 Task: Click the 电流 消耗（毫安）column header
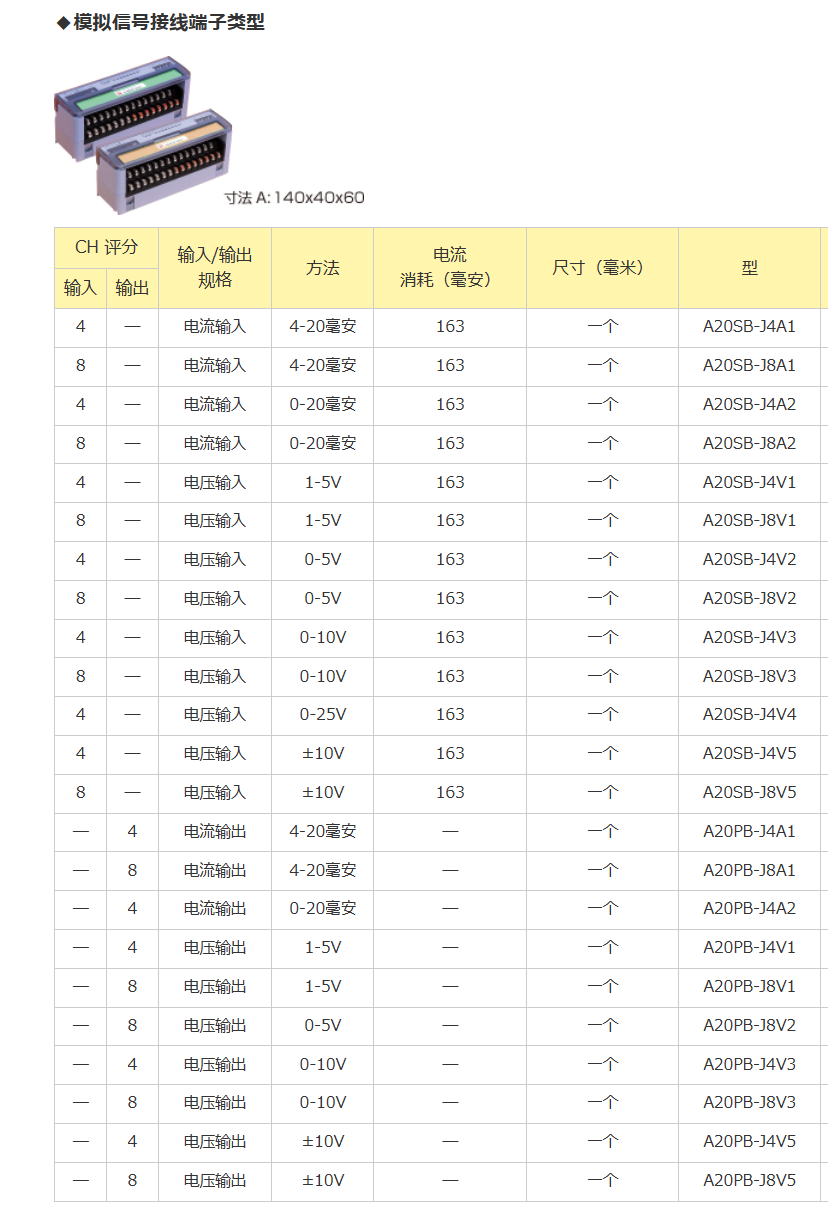(449, 268)
